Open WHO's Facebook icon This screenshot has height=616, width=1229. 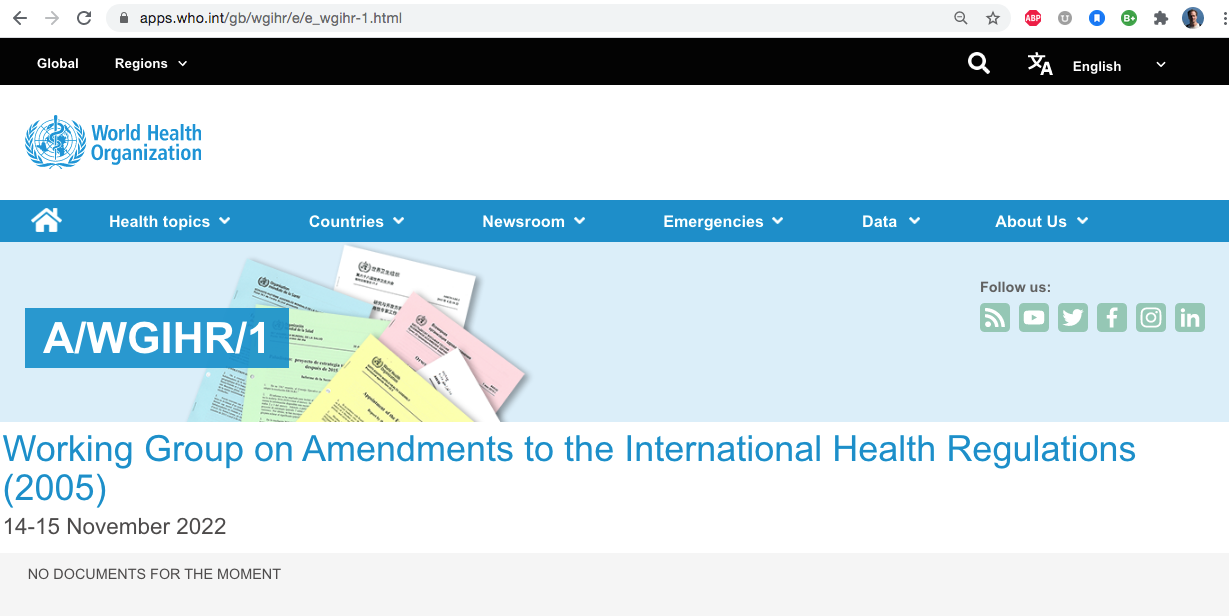[1112, 318]
